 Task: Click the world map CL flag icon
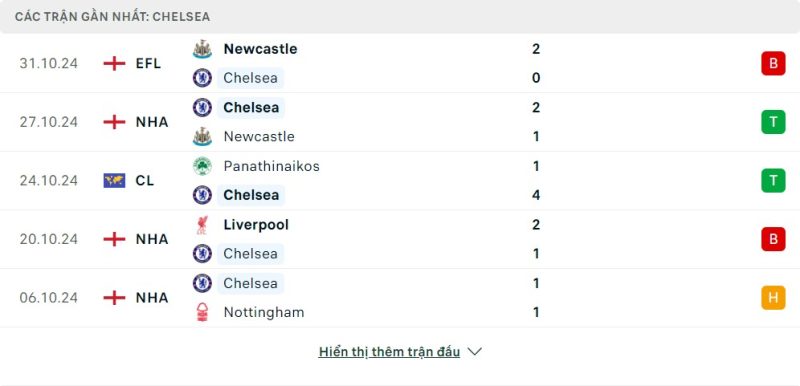[114, 181]
